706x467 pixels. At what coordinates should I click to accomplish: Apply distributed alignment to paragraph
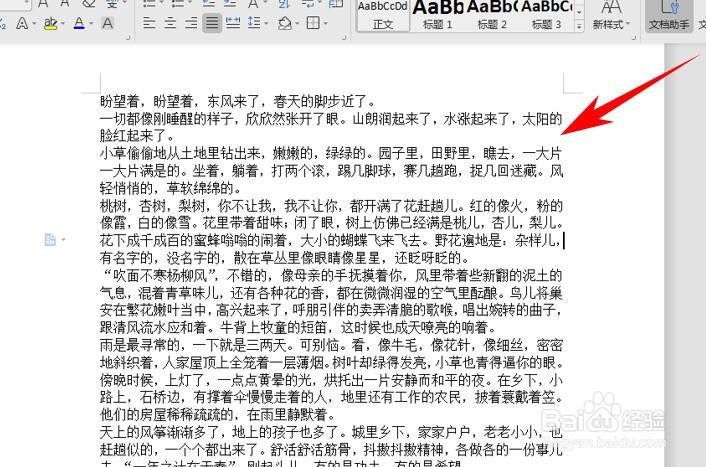(233, 23)
